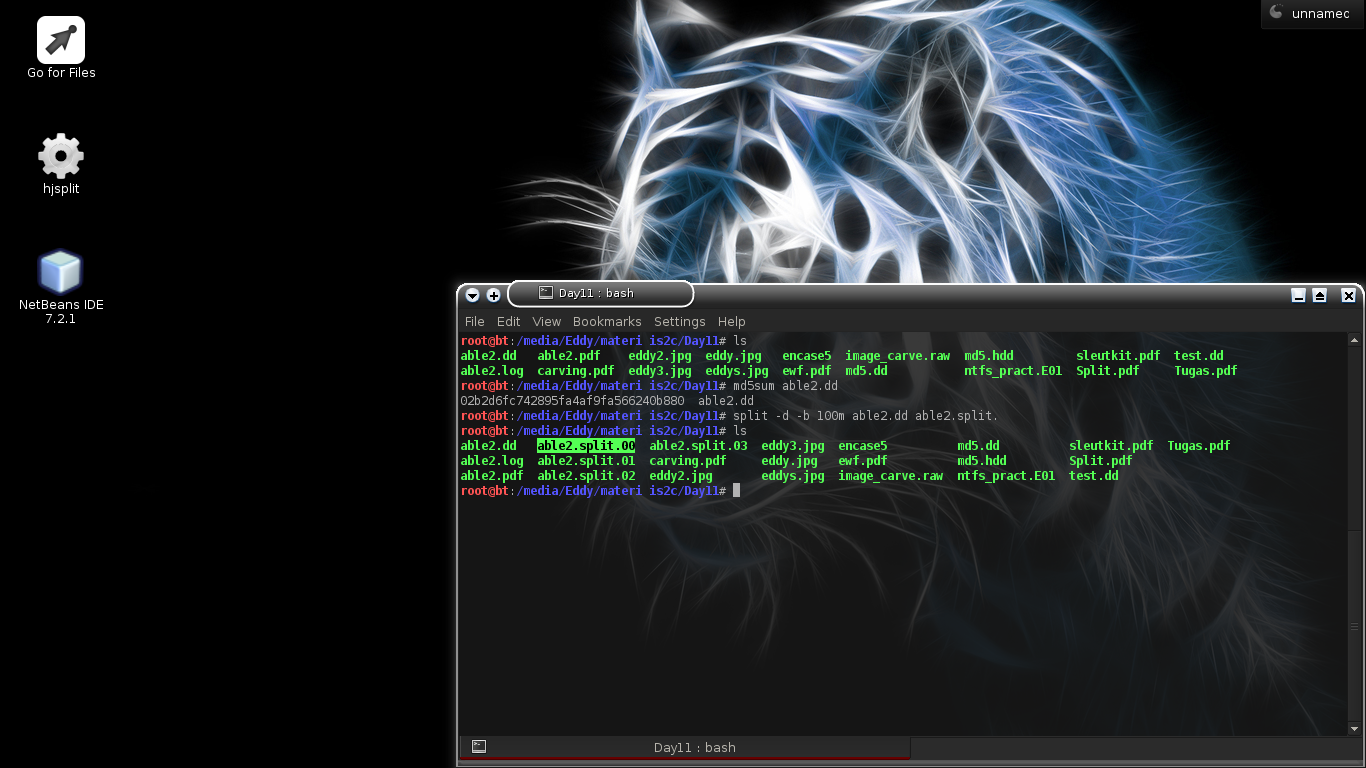Image resolution: width=1366 pixels, height=768 pixels.
Task: Open a new tab with the plus icon
Action: tap(493, 295)
